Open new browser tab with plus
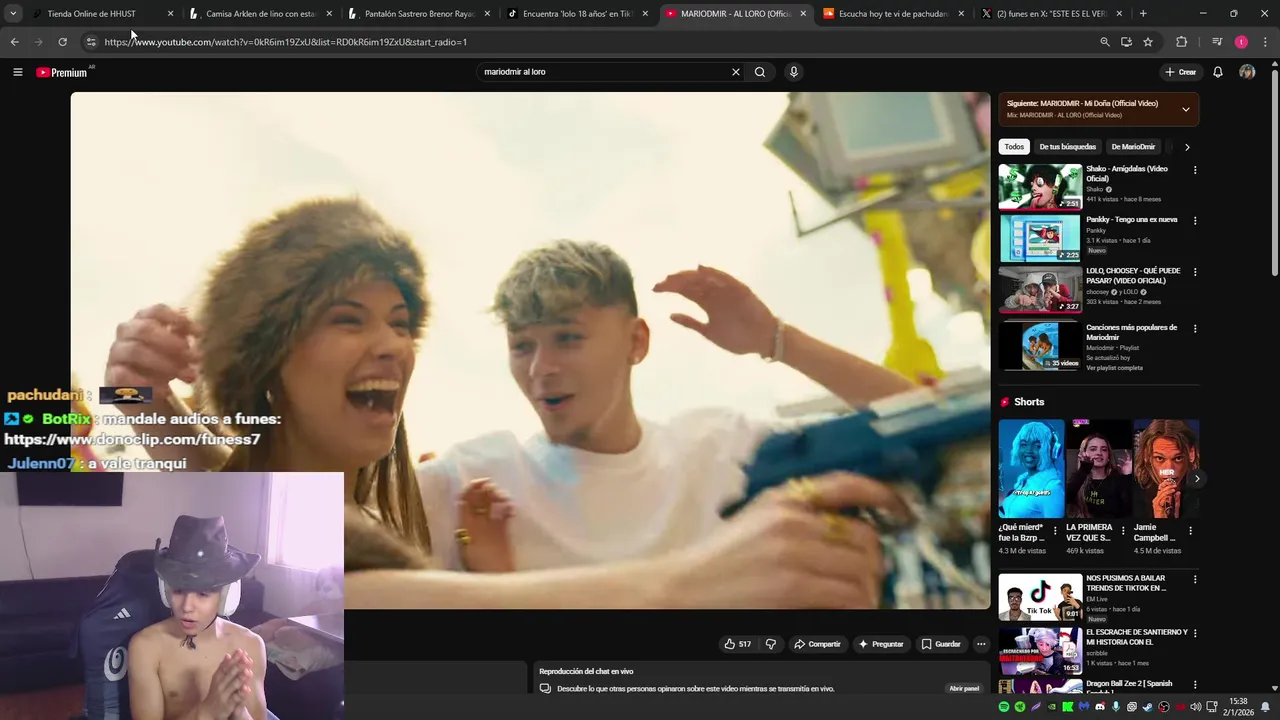The height and width of the screenshot is (720, 1280). click(x=1143, y=14)
